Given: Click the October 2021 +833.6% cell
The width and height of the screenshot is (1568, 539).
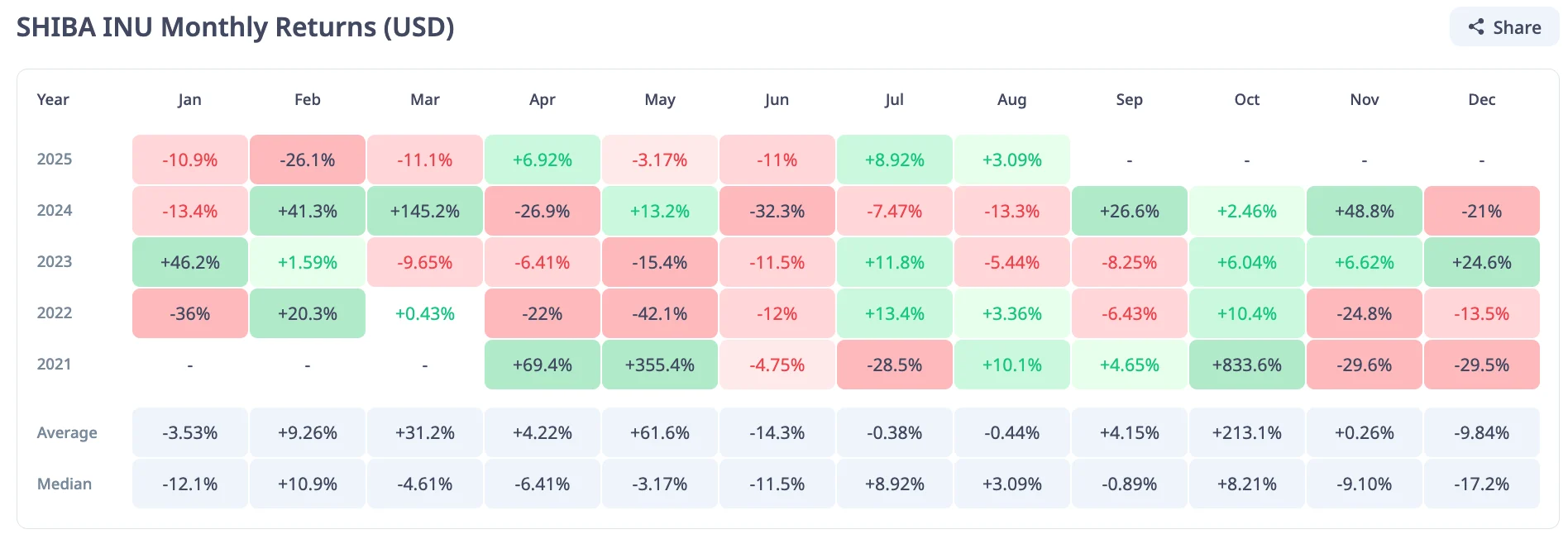Looking at the screenshot, I should coord(1246,365).
